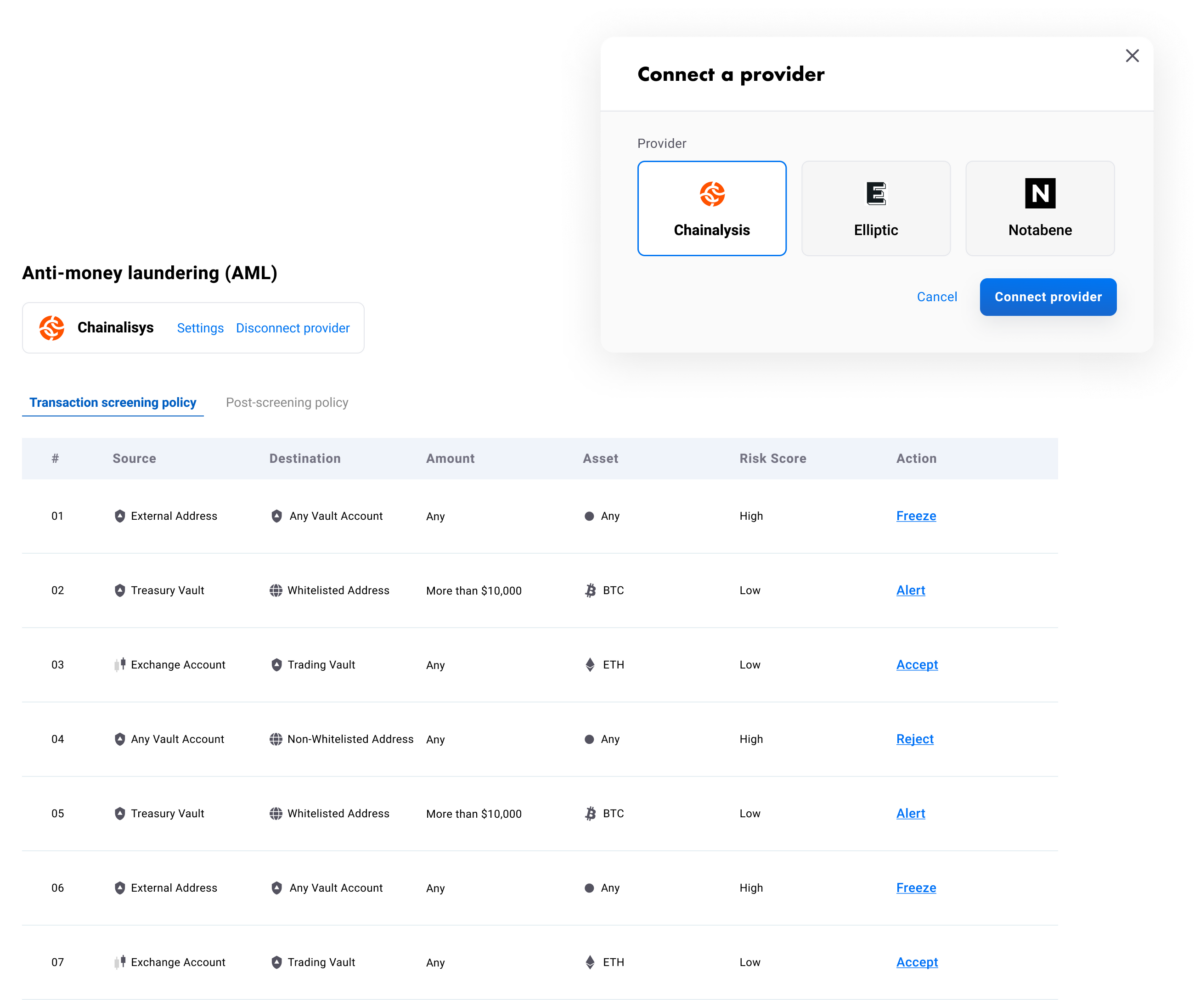The image size is (1200, 1000).
Task: Click Alert action in row 02
Action: pyautogui.click(x=911, y=590)
